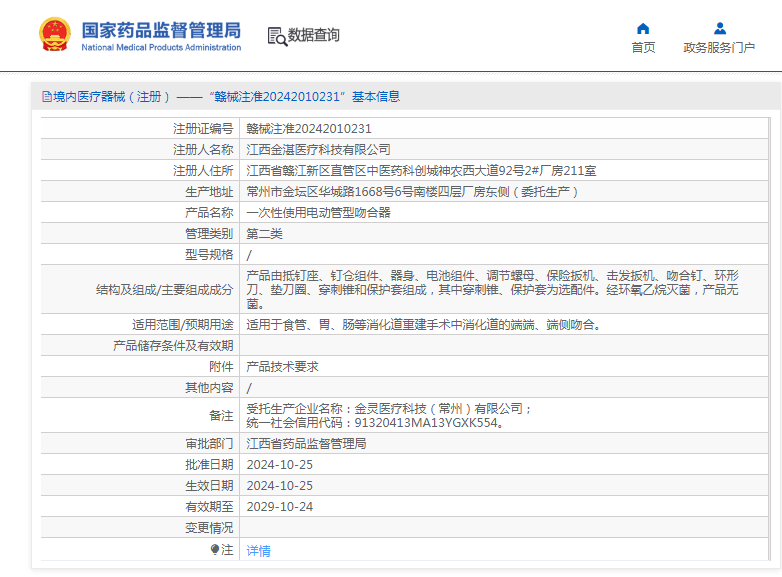Click the 备注 label
Screen dimensions: 782x577
(x=221, y=415)
